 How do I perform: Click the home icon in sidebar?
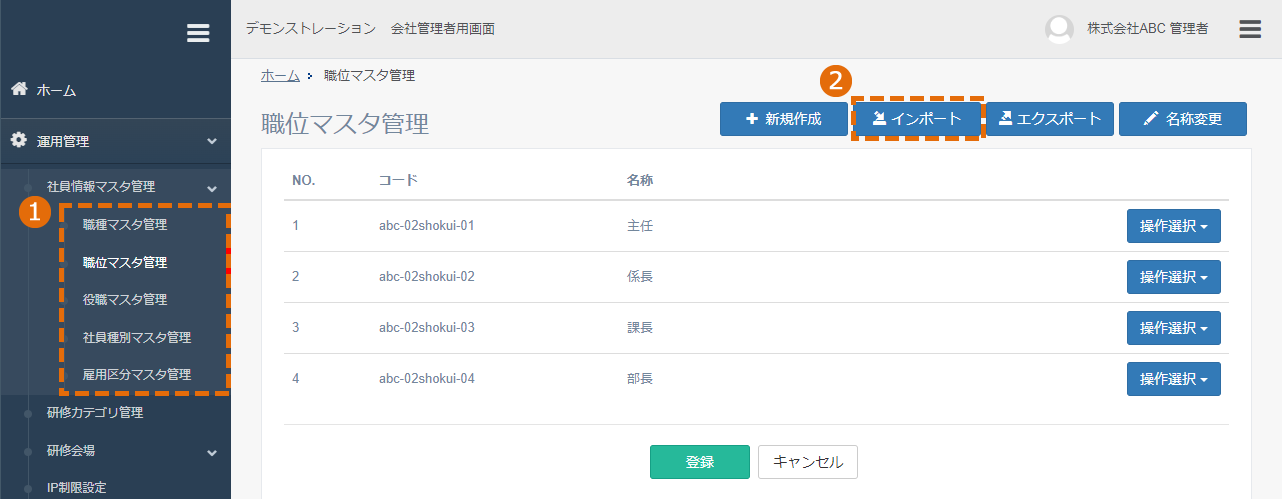[19, 89]
